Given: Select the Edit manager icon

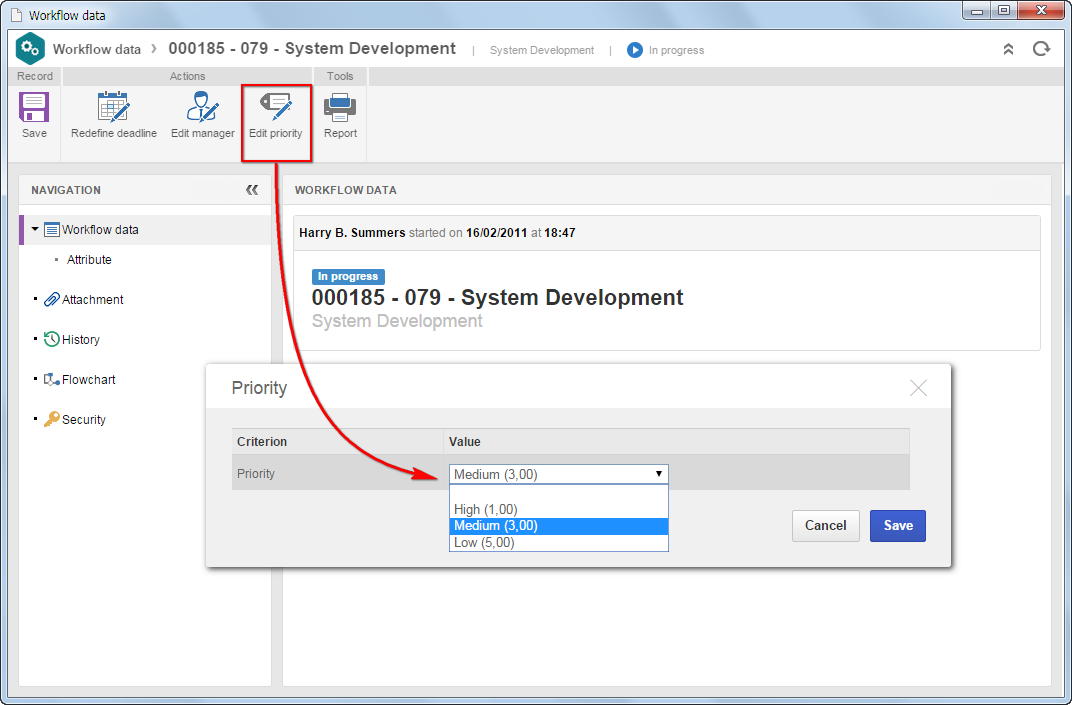Looking at the screenshot, I should (202, 107).
